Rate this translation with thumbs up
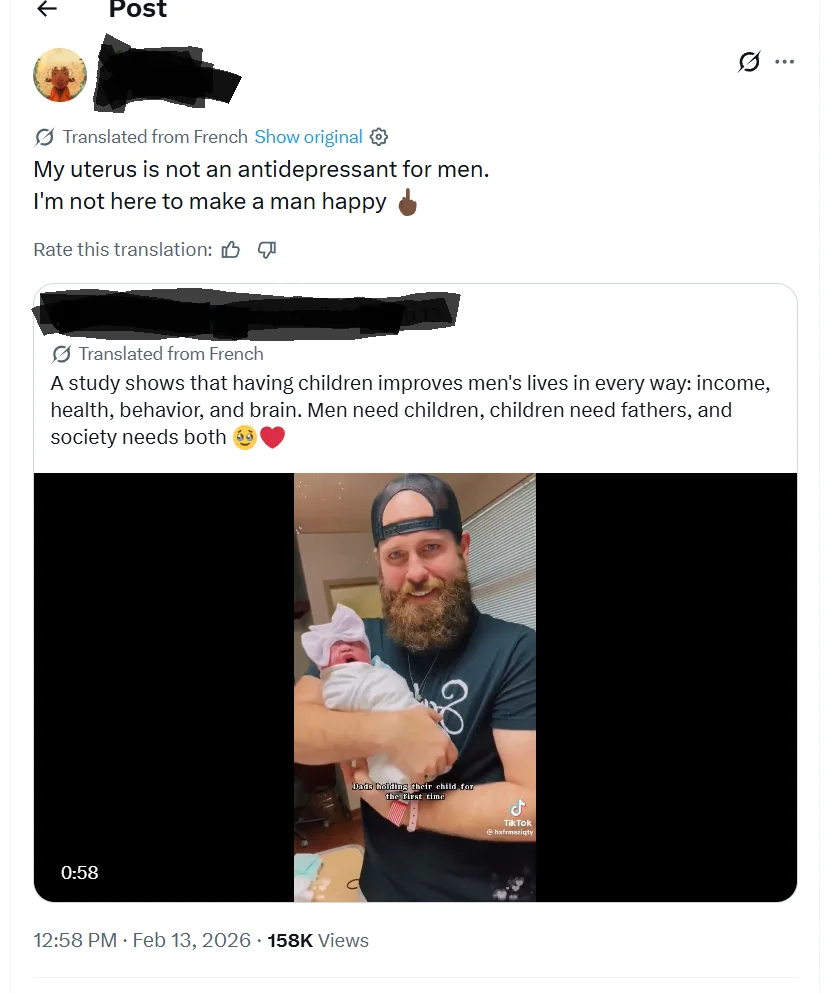This screenshot has width=835, height=993. click(231, 250)
